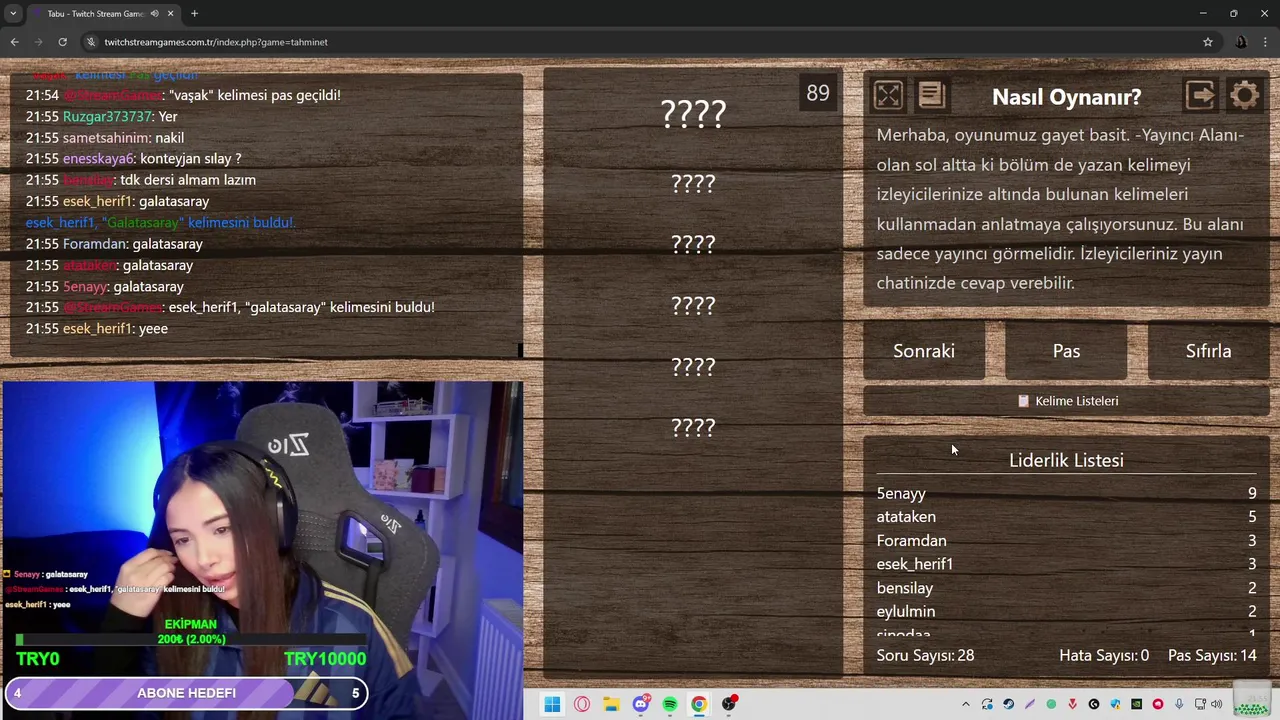Viewport: 1280px width, 720px height.
Task: Open the tab search dropdown arrow
Action: click(x=13, y=14)
